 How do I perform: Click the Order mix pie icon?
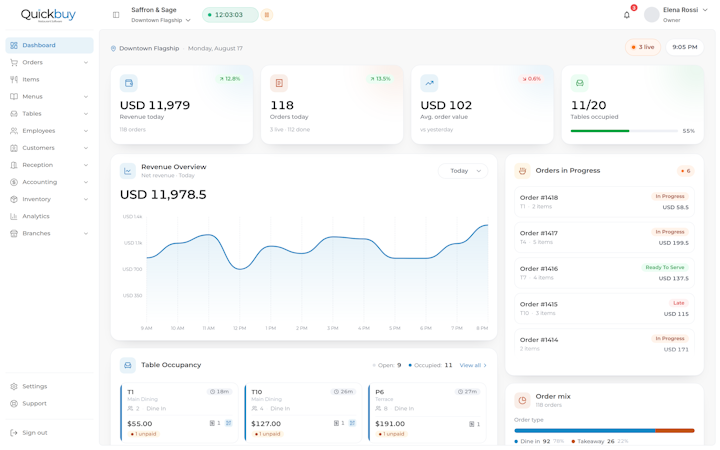(x=522, y=400)
